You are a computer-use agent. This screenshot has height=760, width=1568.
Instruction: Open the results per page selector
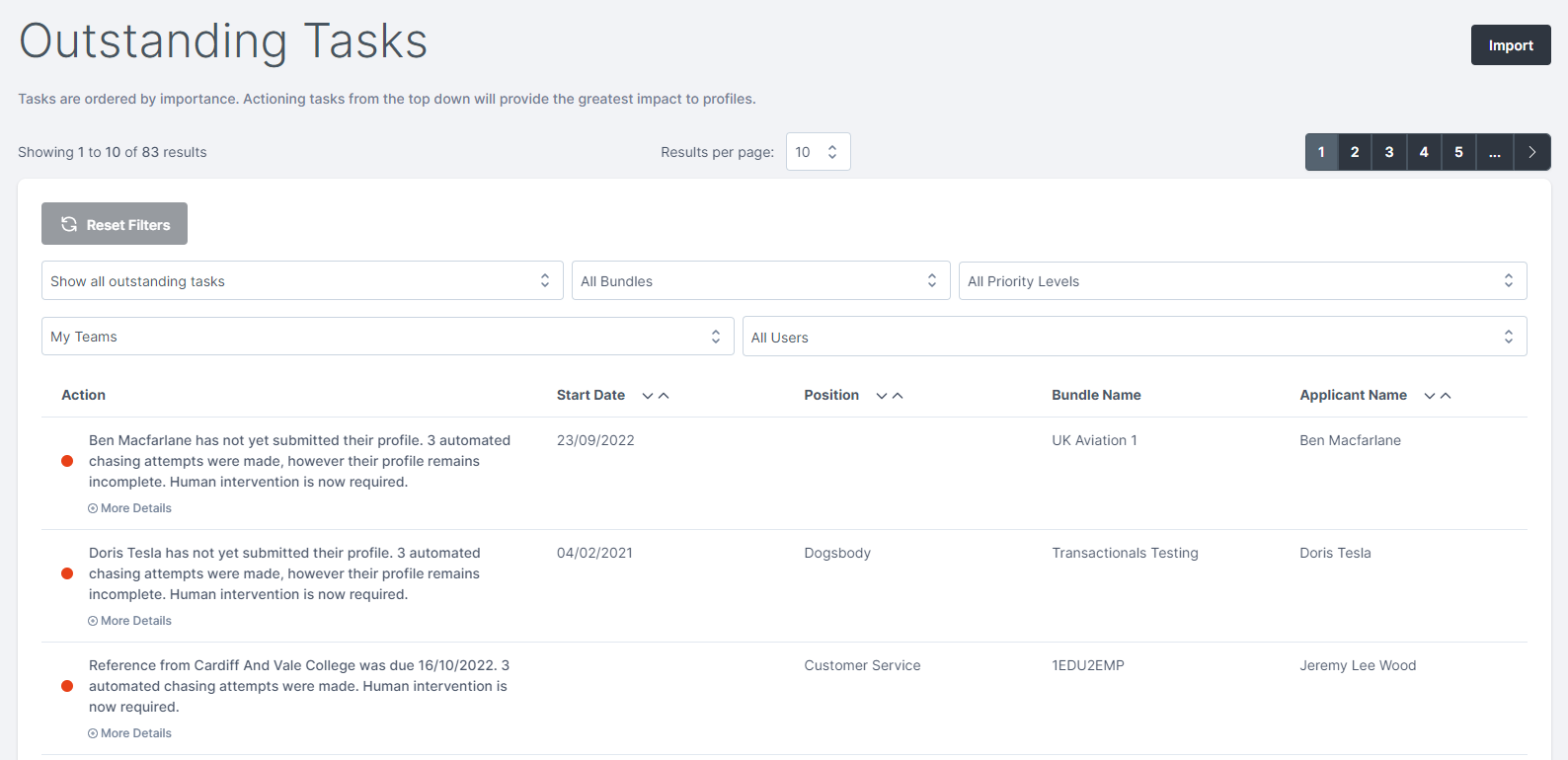818,152
